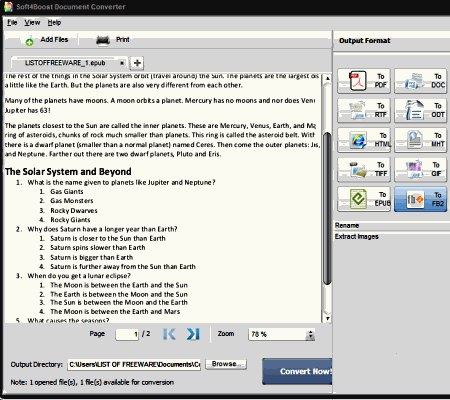Select the To DOC output format

tap(421, 81)
